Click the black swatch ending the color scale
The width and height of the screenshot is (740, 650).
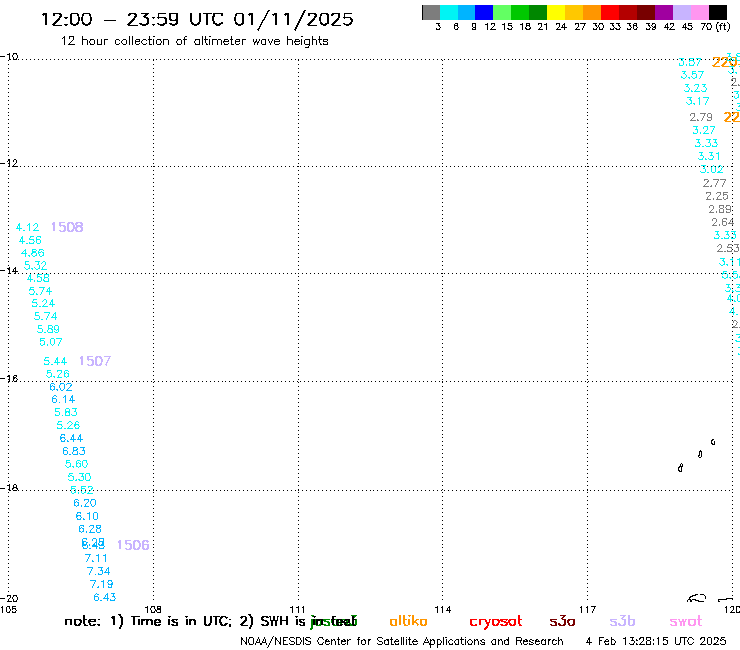[718, 12]
